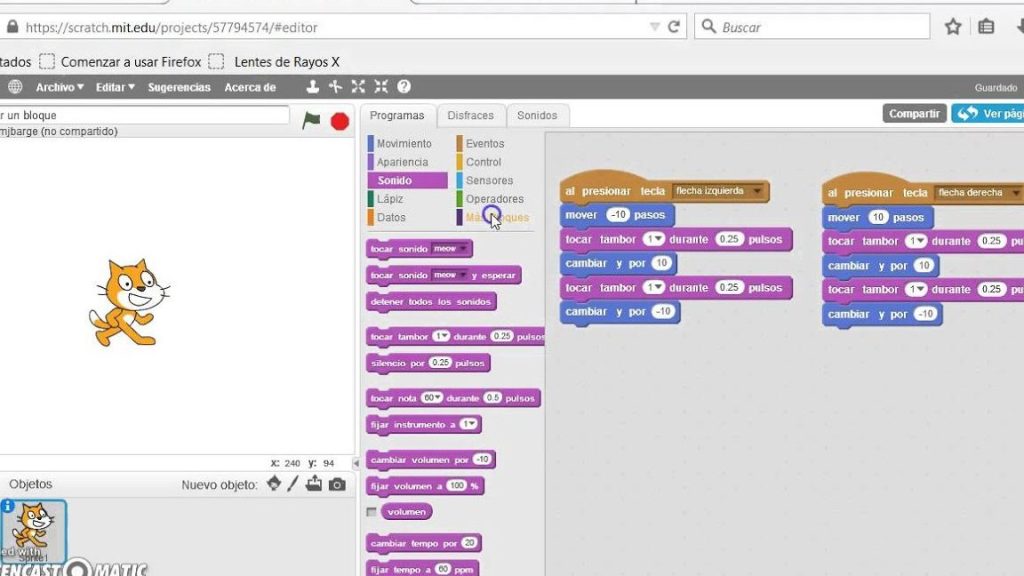Take new sprite photo with camera icon
This screenshot has height=576, width=1024.
[337, 484]
